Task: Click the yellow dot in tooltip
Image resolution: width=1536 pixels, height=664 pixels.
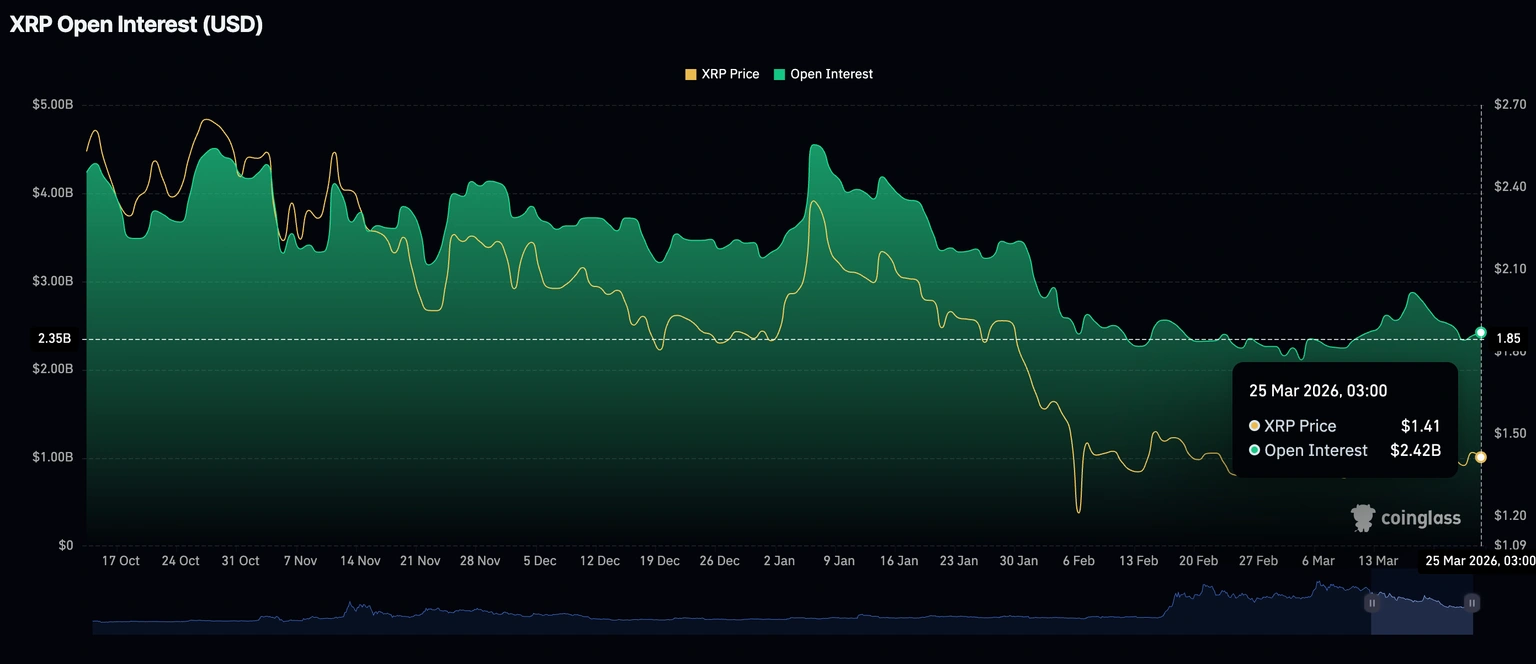Action: 1254,426
